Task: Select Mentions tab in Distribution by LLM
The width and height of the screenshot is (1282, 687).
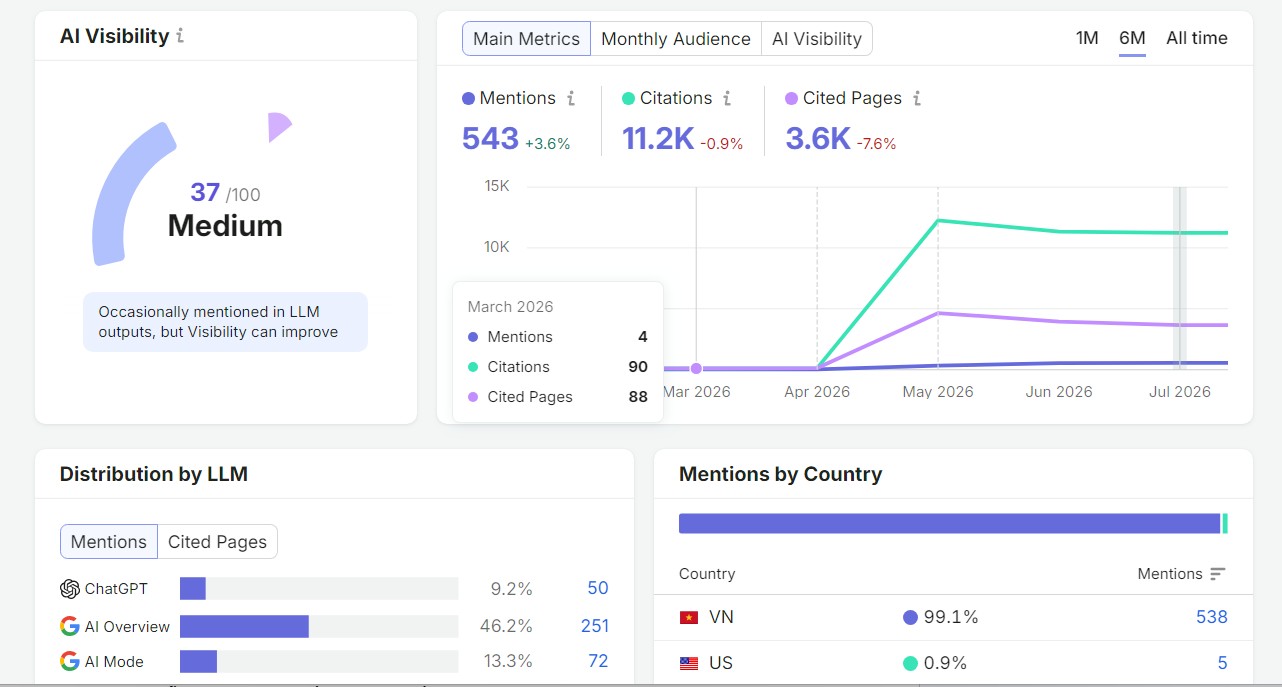Action: click(x=109, y=542)
